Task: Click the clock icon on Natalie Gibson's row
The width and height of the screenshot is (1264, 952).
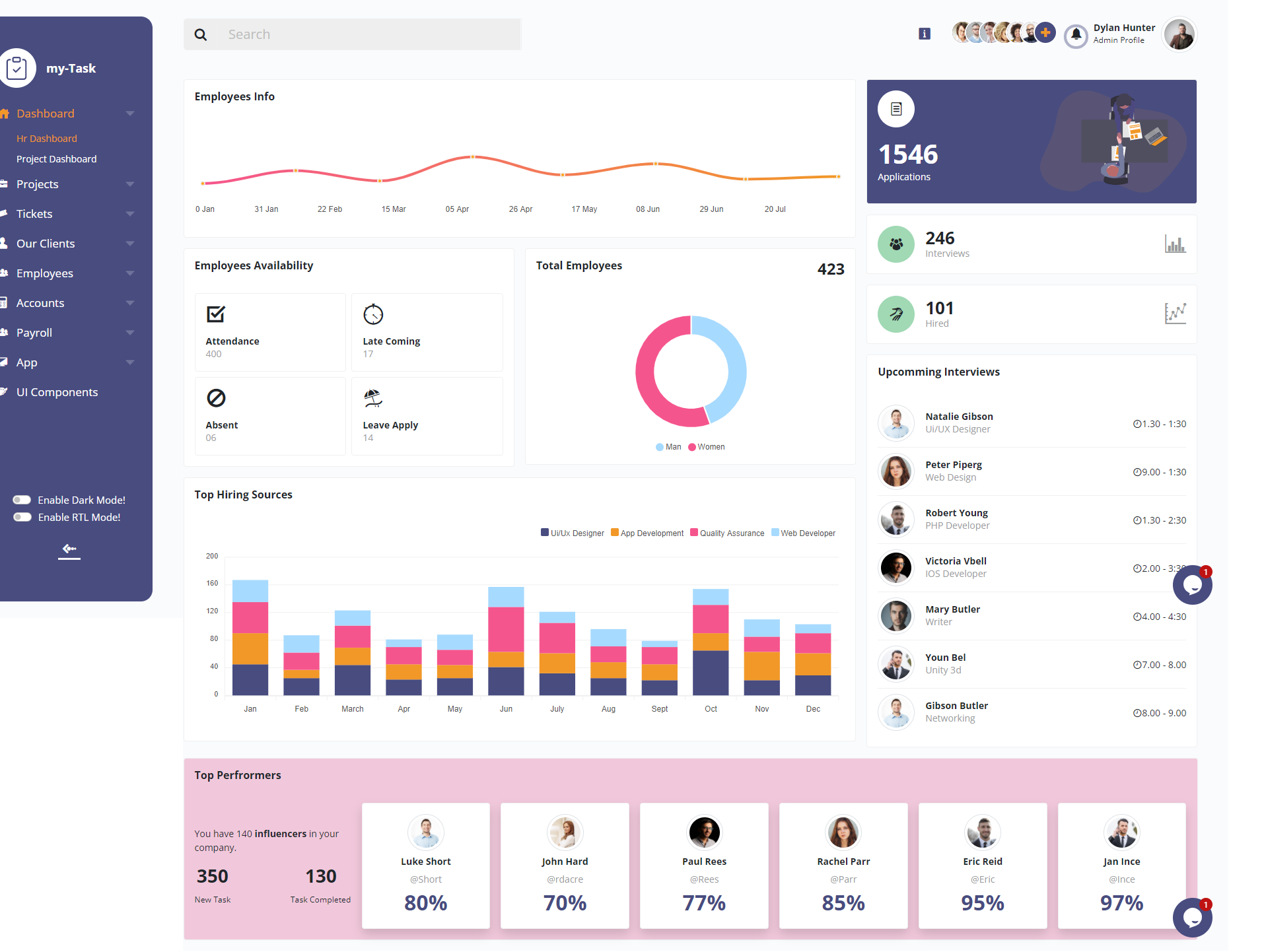Action: 1137,424
